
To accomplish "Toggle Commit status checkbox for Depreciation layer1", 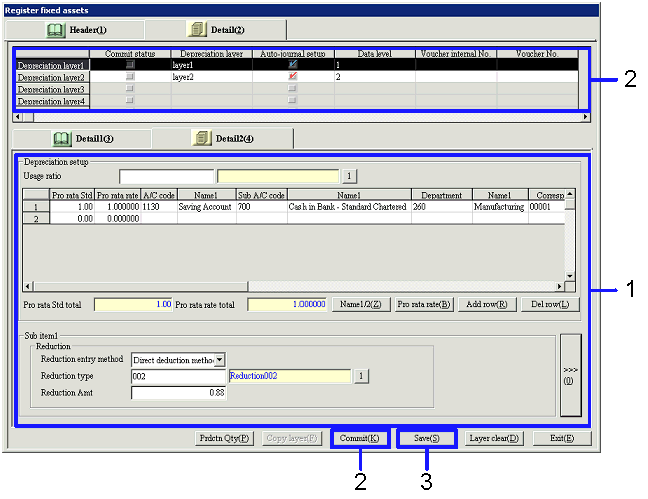I will [129, 64].
